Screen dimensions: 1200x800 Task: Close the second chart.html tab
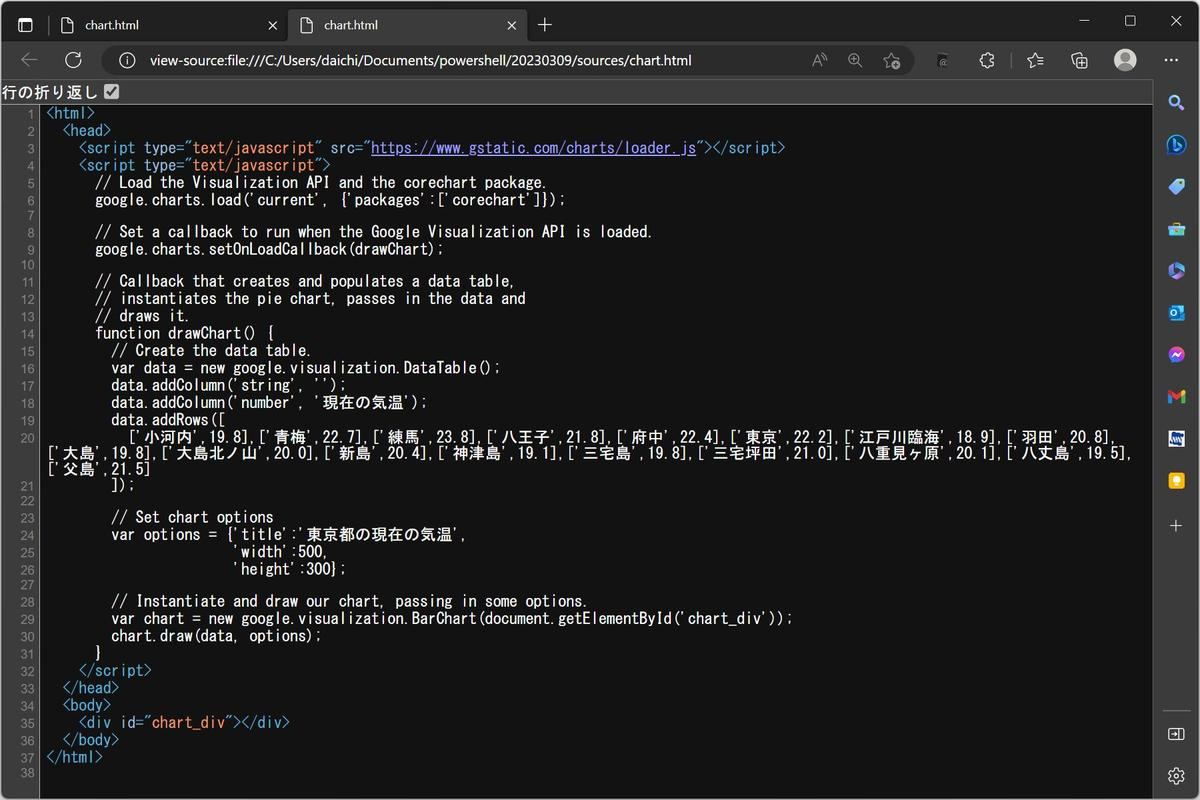[x=512, y=25]
